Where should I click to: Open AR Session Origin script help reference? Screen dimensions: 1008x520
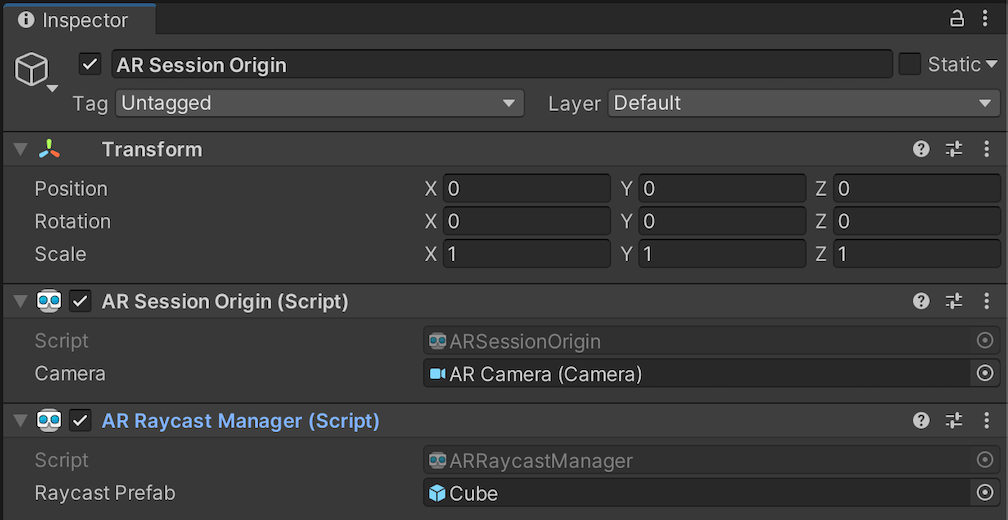click(921, 301)
